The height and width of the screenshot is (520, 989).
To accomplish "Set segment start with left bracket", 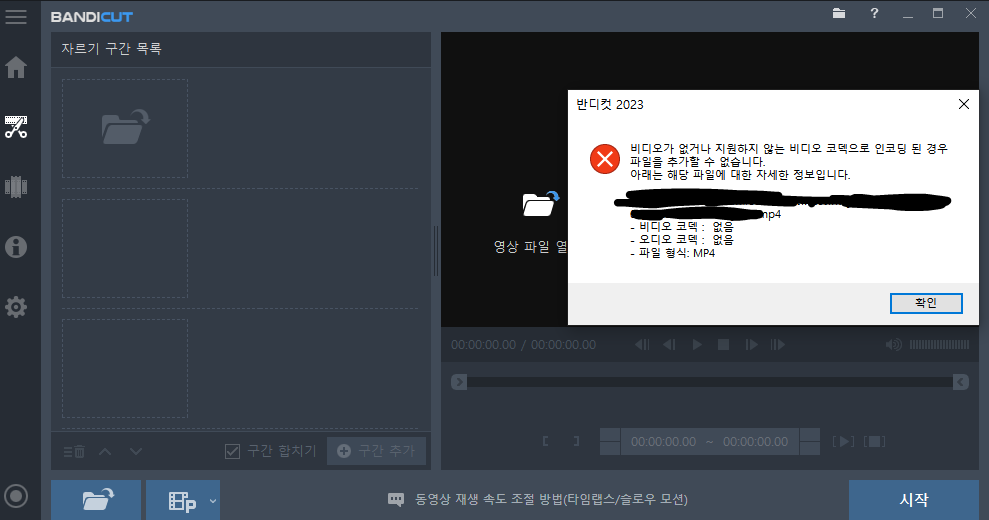I will 546,441.
